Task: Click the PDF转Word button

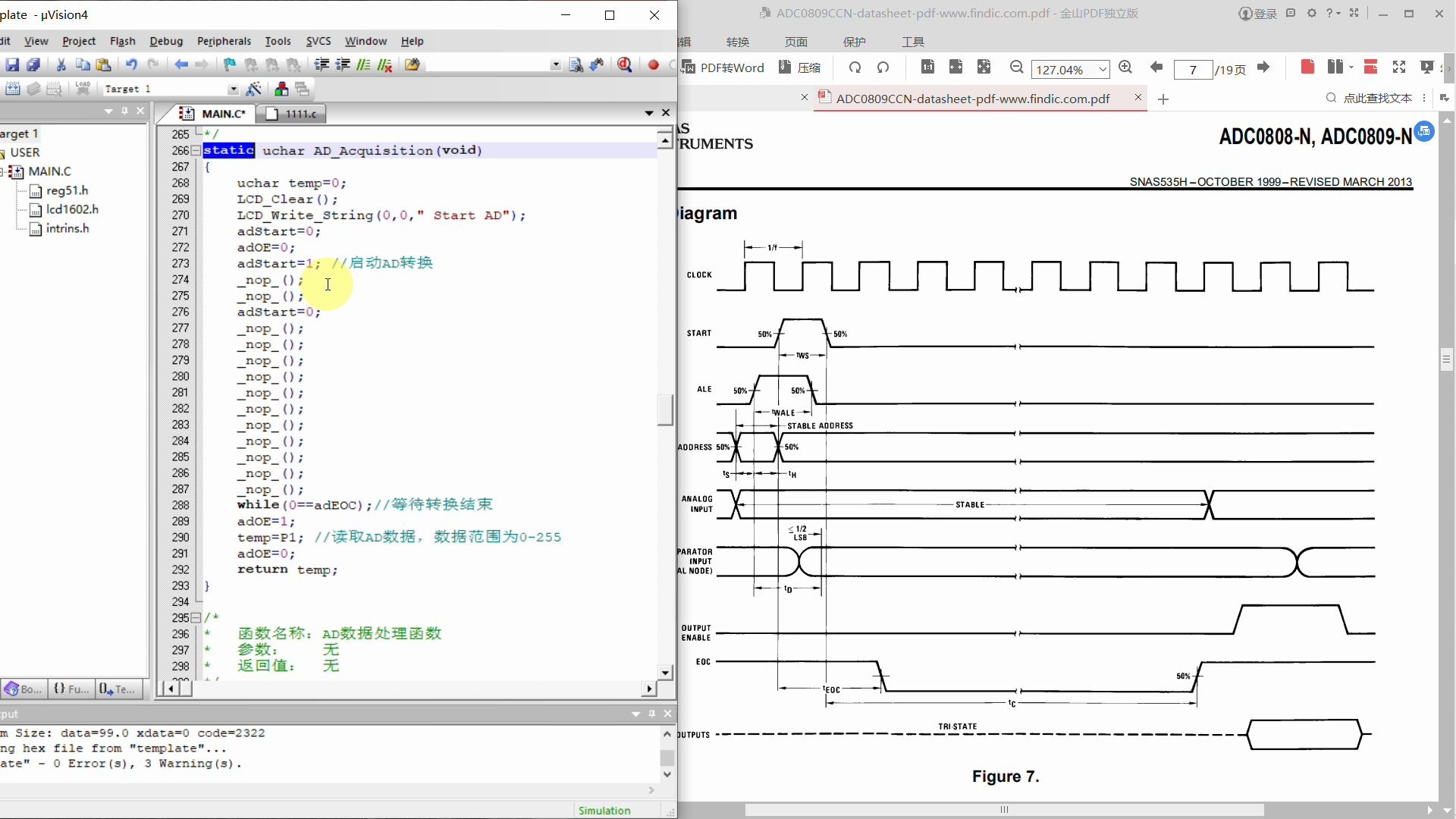Action: tap(723, 67)
